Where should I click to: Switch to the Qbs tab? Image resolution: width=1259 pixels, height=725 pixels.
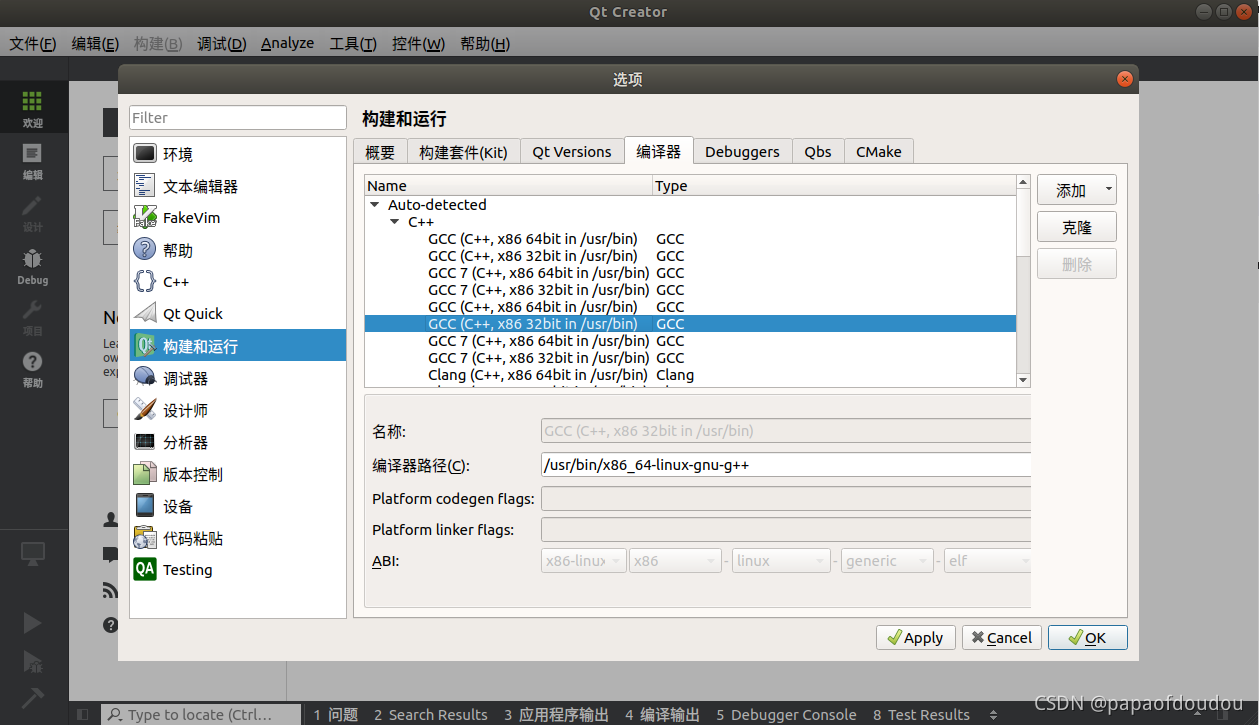point(818,152)
